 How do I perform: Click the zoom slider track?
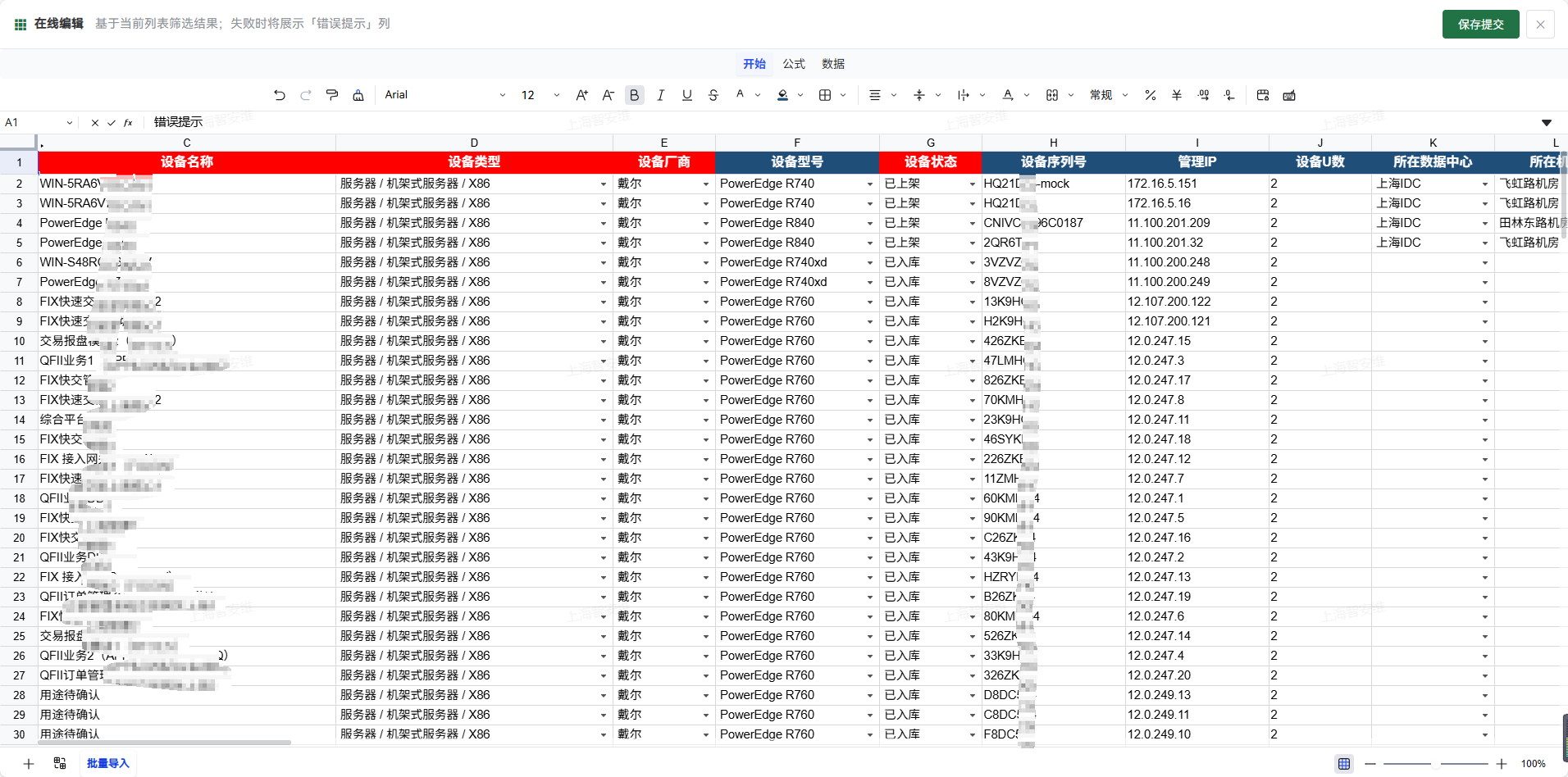1436,764
